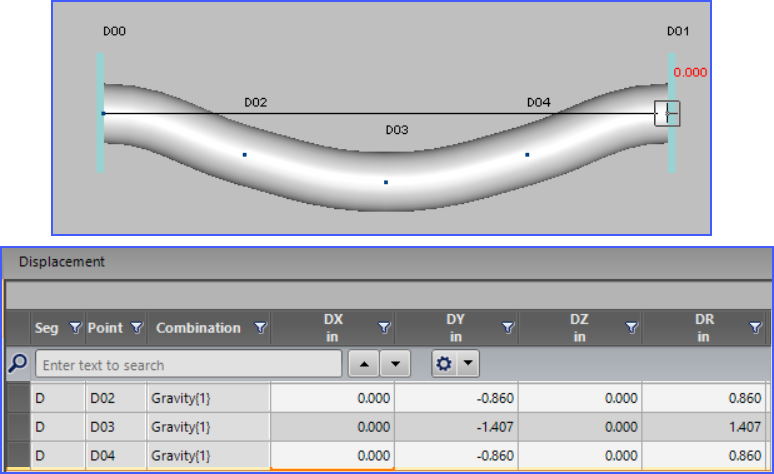
Task: Go to next search result arrow
Action: point(395,364)
